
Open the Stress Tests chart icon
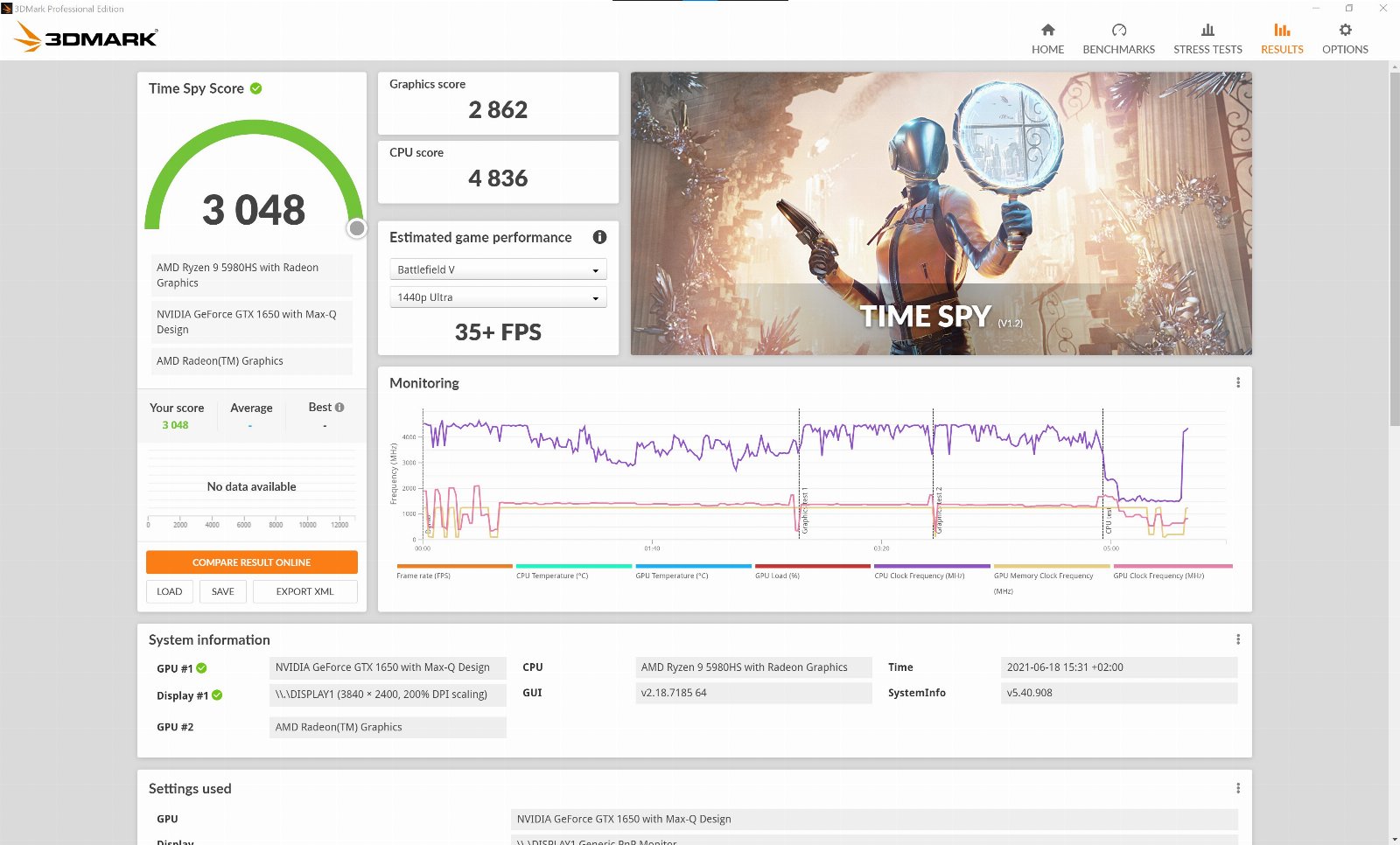[x=1207, y=30]
